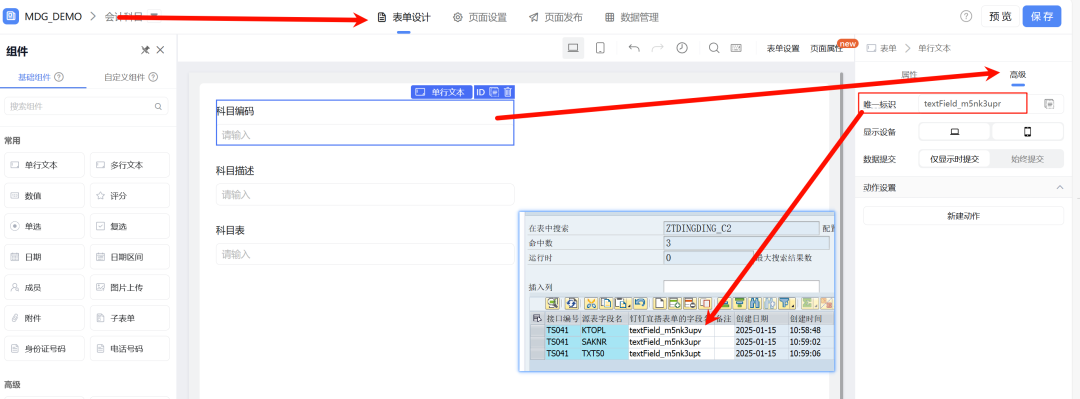This screenshot has height=399, width=1080.
Task: Add 日期 date component
Action: tap(44, 257)
